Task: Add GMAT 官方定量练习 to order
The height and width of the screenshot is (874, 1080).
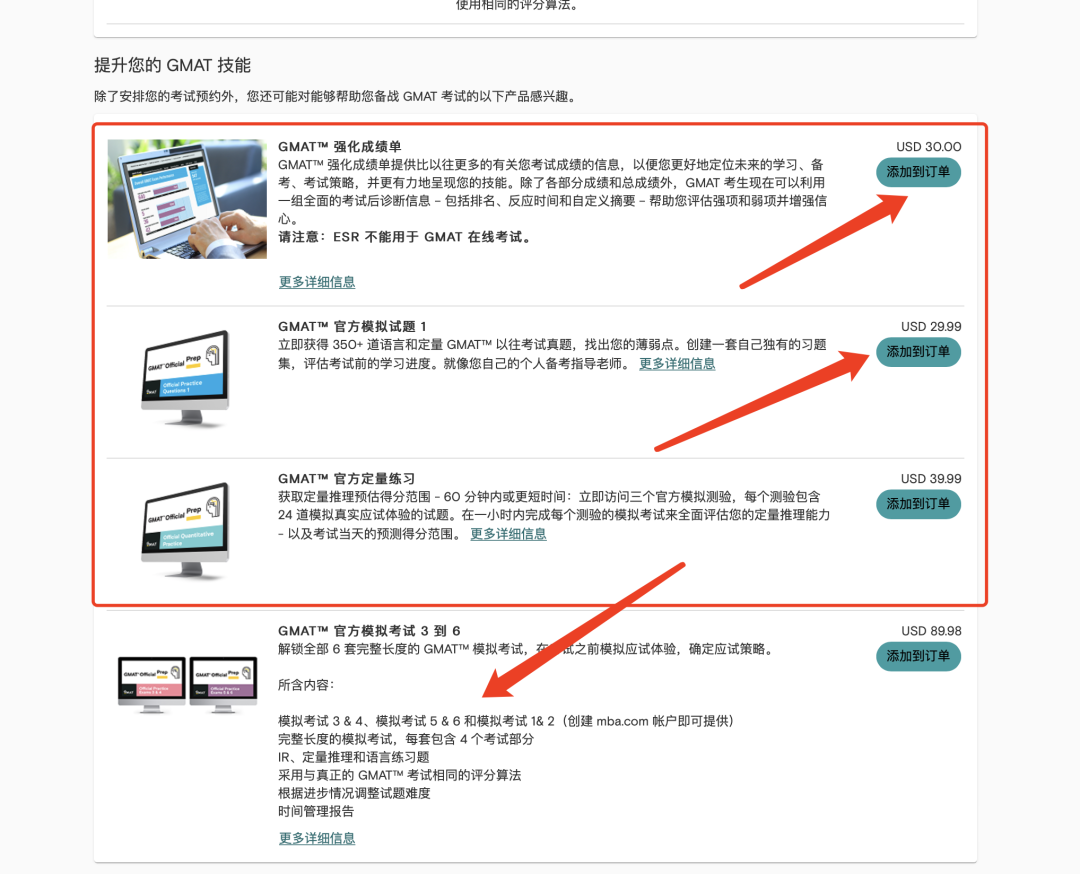Action: (x=918, y=504)
